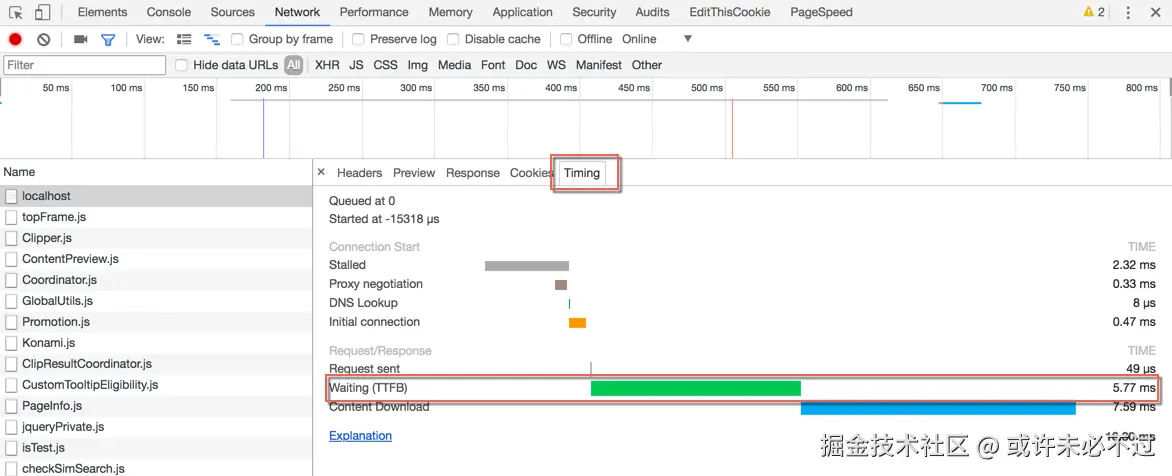The height and width of the screenshot is (476, 1172).
Task: Filter requests by Doc
Action: [x=526, y=65]
